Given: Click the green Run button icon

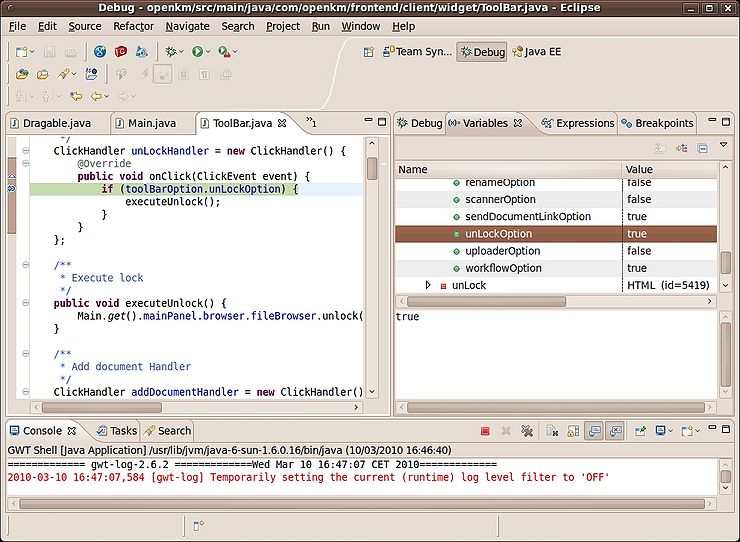Looking at the screenshot, I should pyautogui.click(x=197, y=51).
